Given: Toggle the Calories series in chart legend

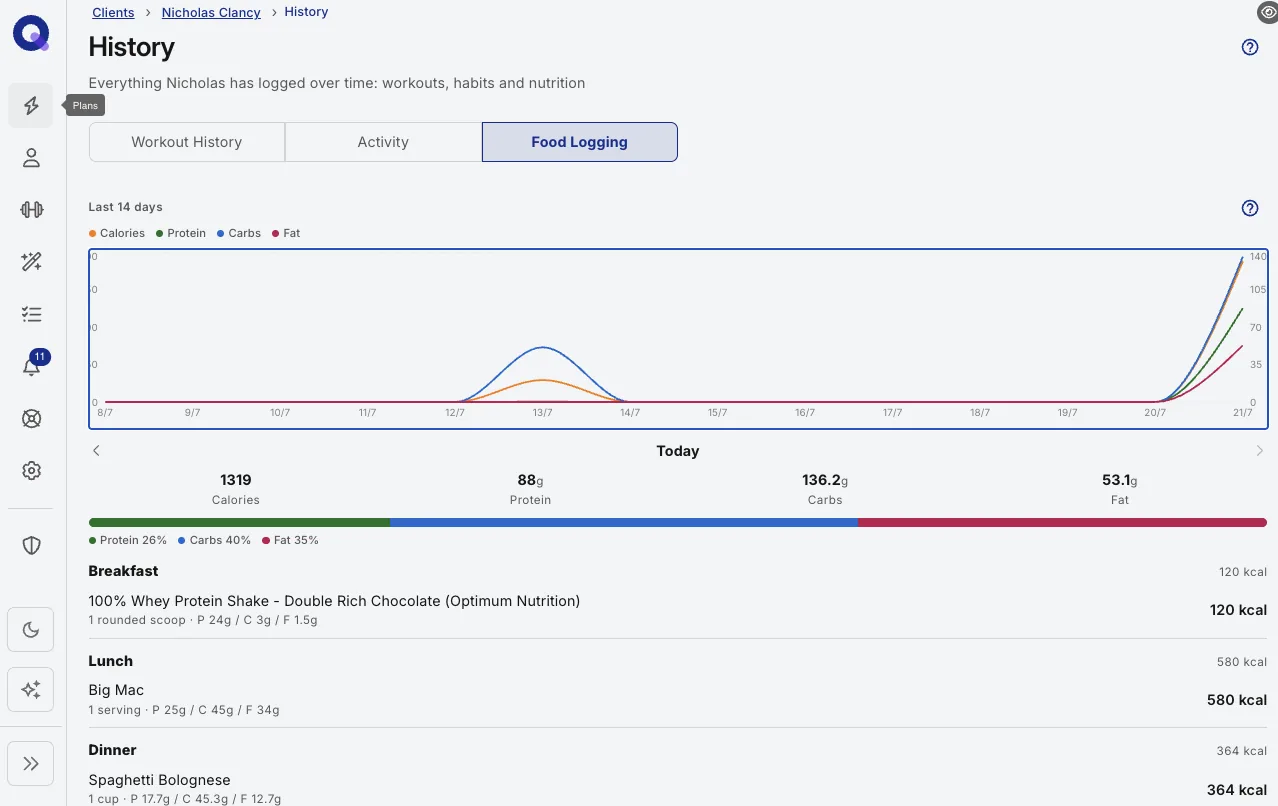Looking at the screenshot, I should (117, 233).
